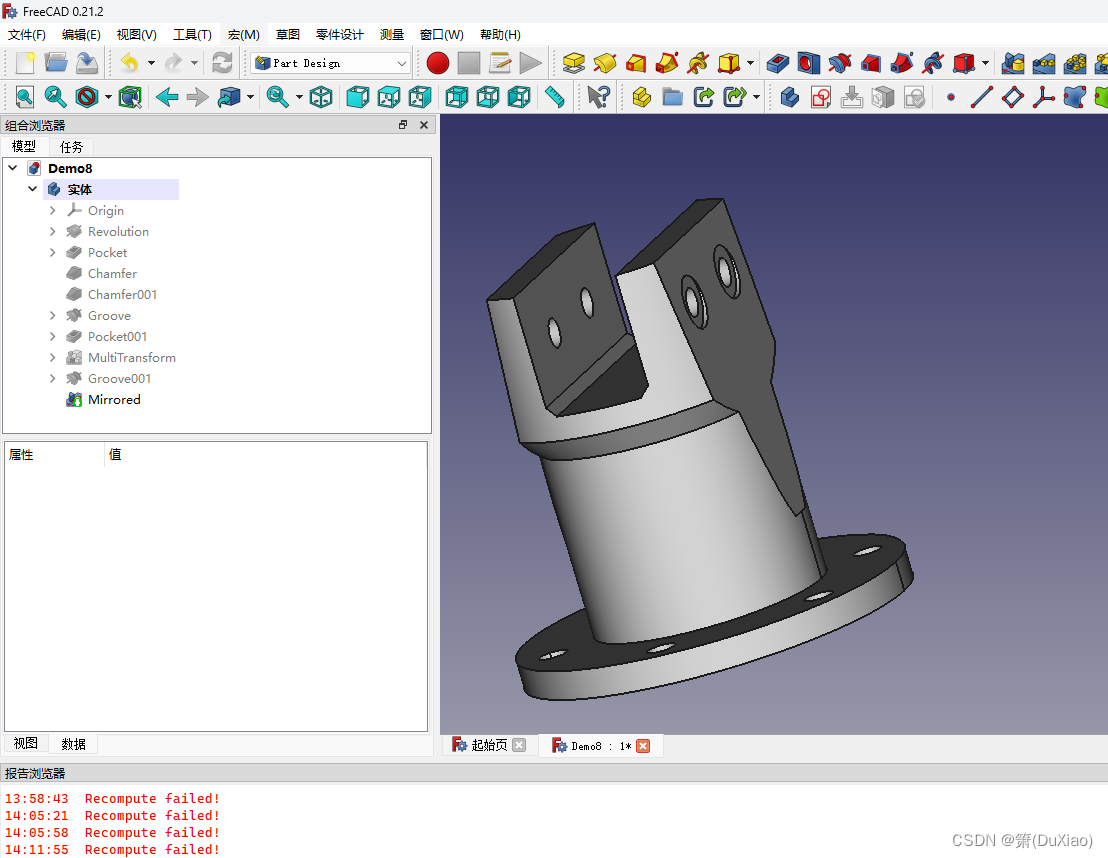1108x858 pixels.
Task: Float the 组合浏览器 panel
Action: (403, 125)
